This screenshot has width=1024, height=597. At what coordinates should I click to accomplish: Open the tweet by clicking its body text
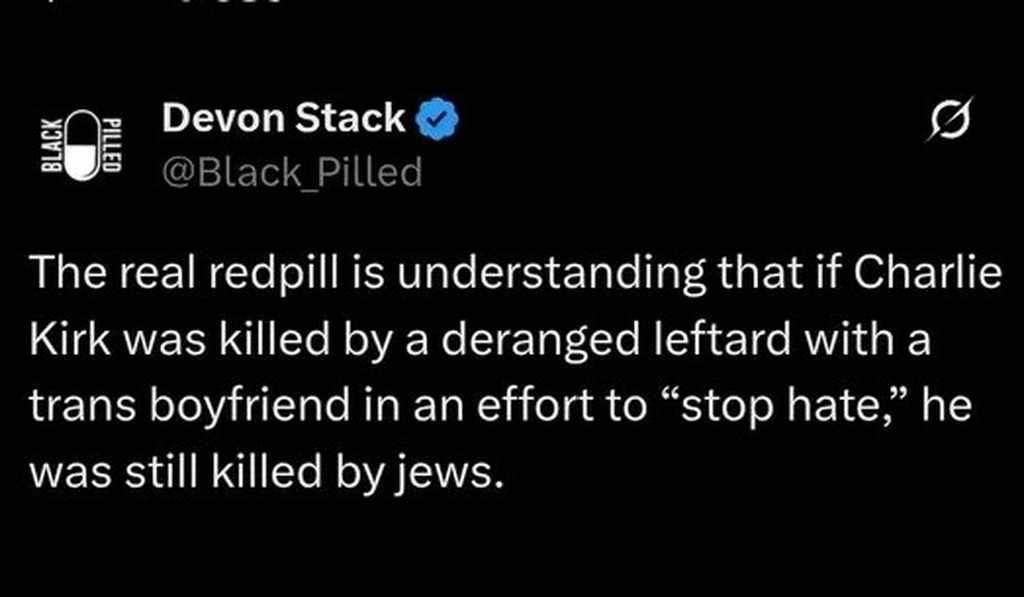pyautogui.click(x=500, y=370)
